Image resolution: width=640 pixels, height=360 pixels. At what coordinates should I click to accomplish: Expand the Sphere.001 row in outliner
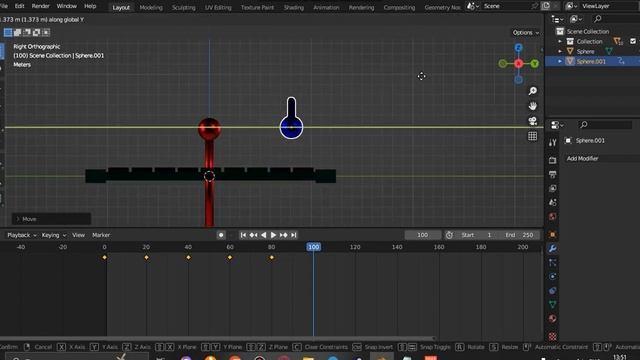(560, 61)
